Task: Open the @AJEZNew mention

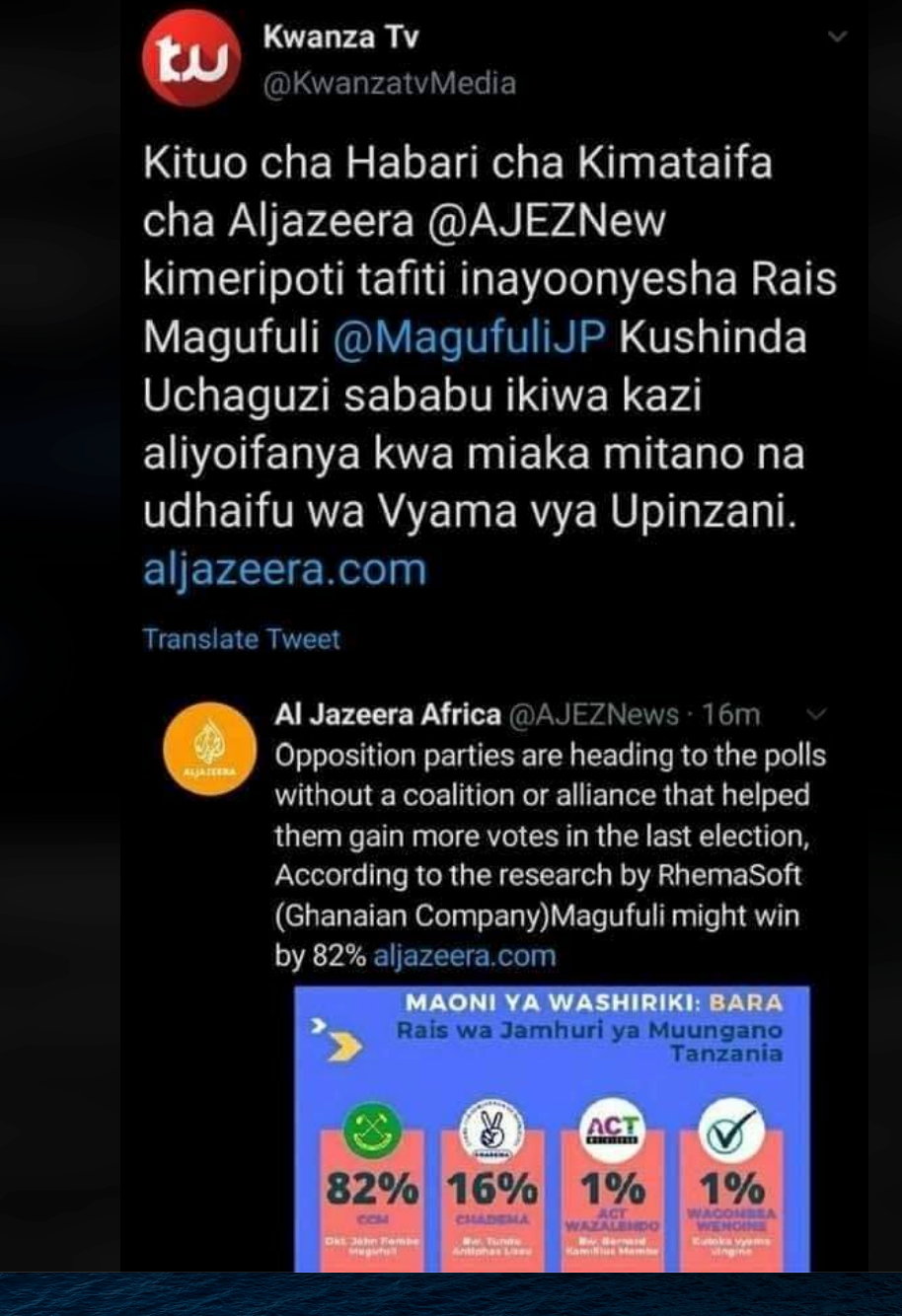Action: point(546,221)
